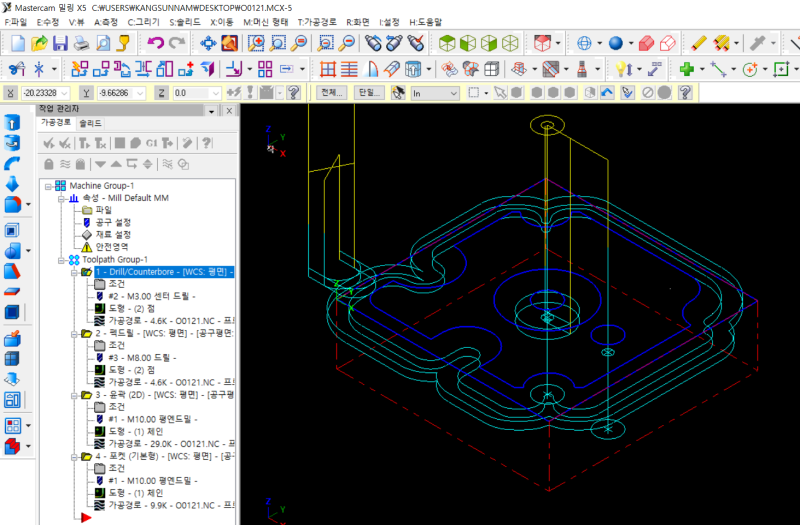Viewport: 800px width, 525px height.
Task: Click the 단일... button
Action: click(x=368, y=92)
